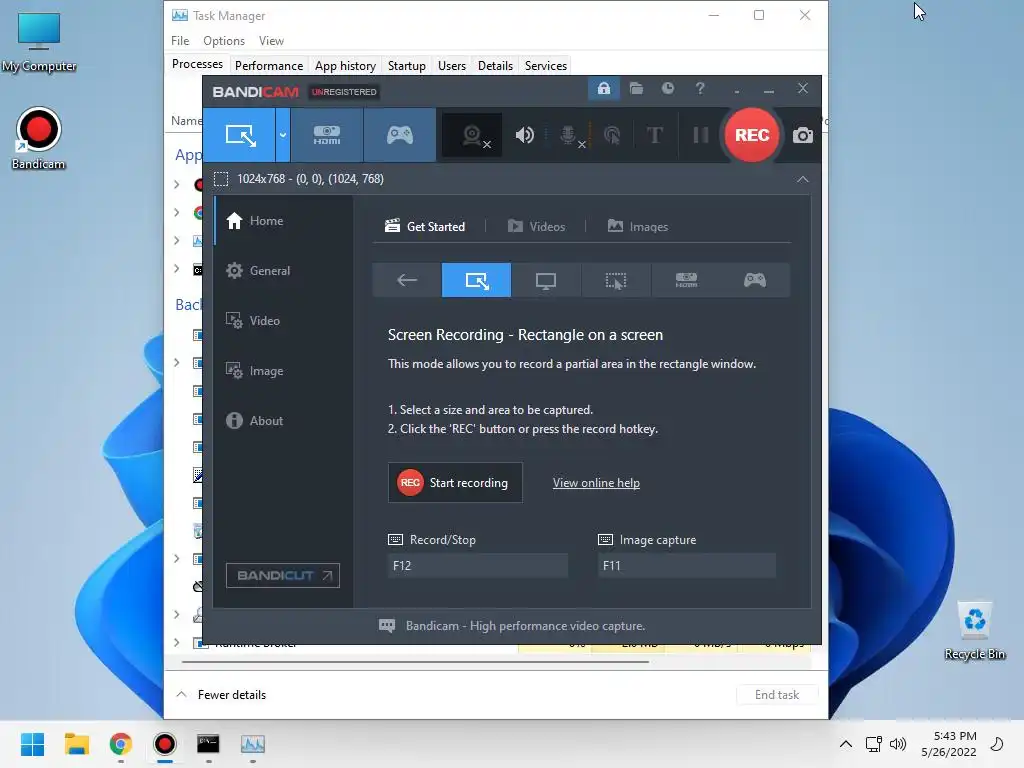Open Windows Start menu

pyautogui.click(x=32, y=744)
